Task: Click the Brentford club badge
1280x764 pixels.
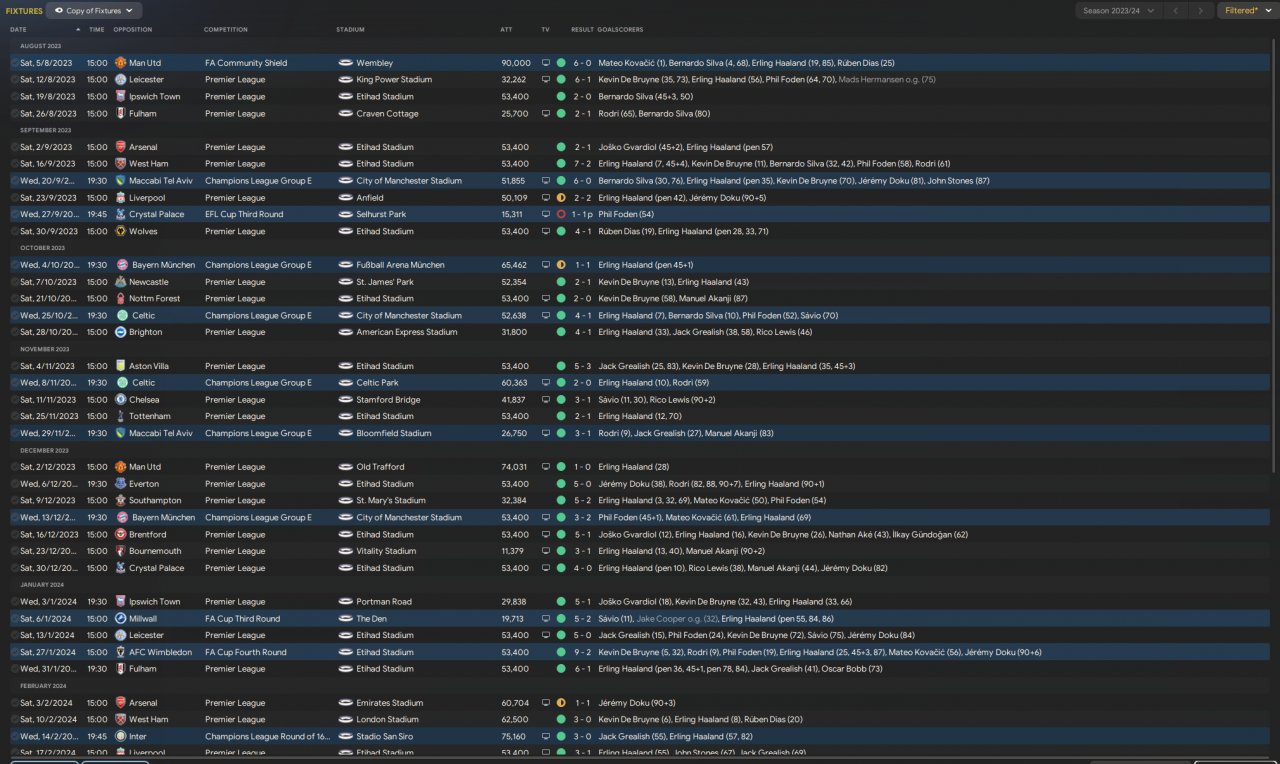Action: coord(120,534)
